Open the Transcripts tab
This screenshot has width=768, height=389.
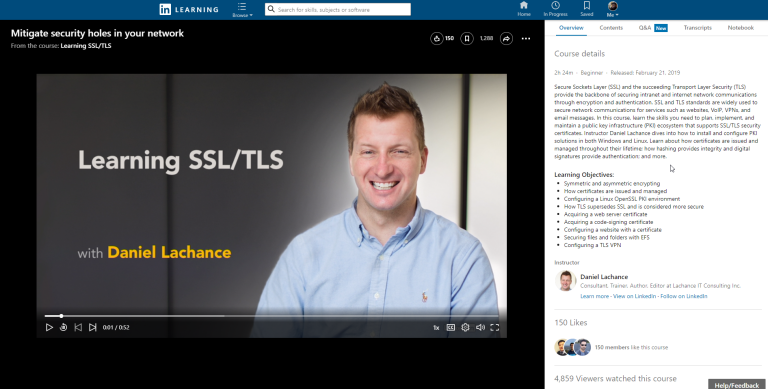tap(697, 28)
